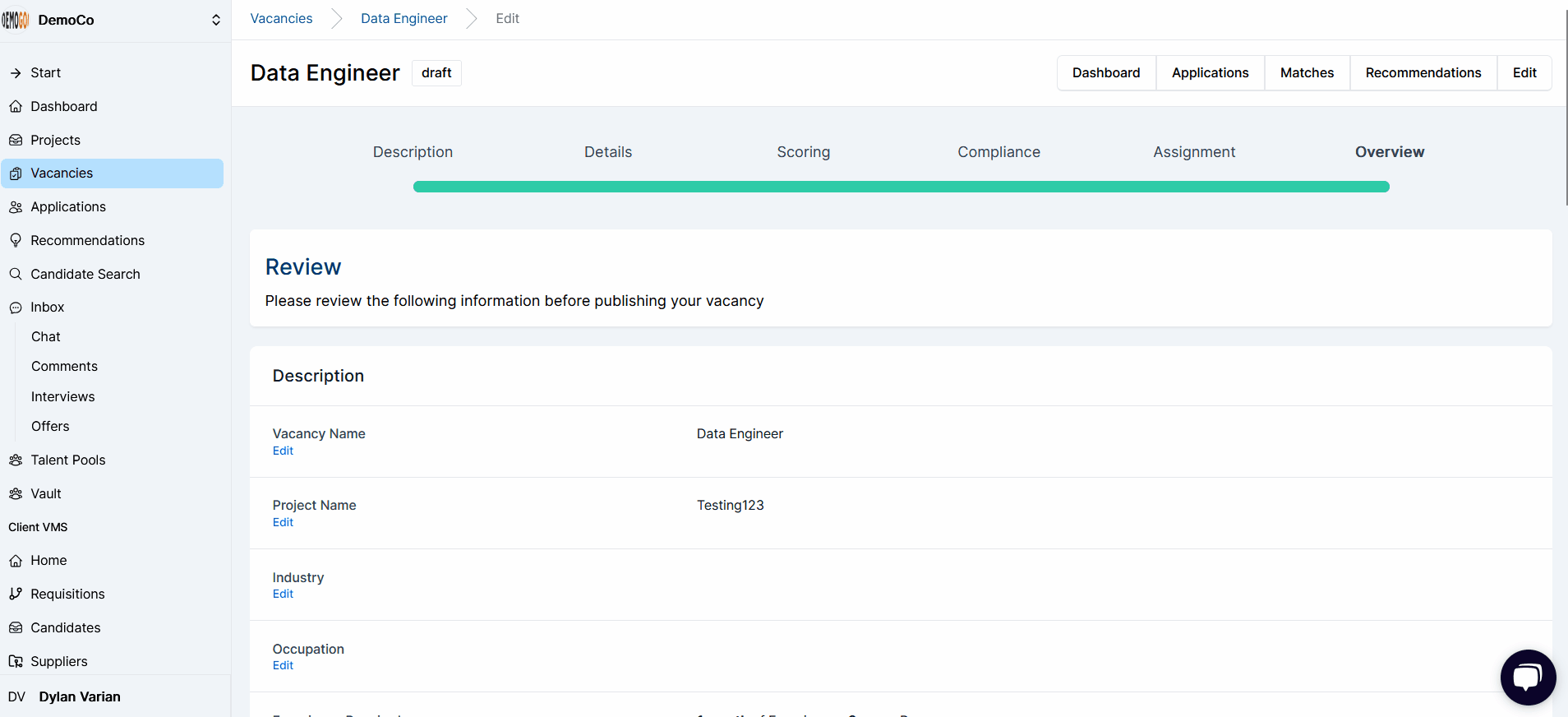Image resolution: width=1568 pixels, height=717 pixels.
Task: Switch to the Compliance step
Action: pyautogui.click(x=998, y=152)
